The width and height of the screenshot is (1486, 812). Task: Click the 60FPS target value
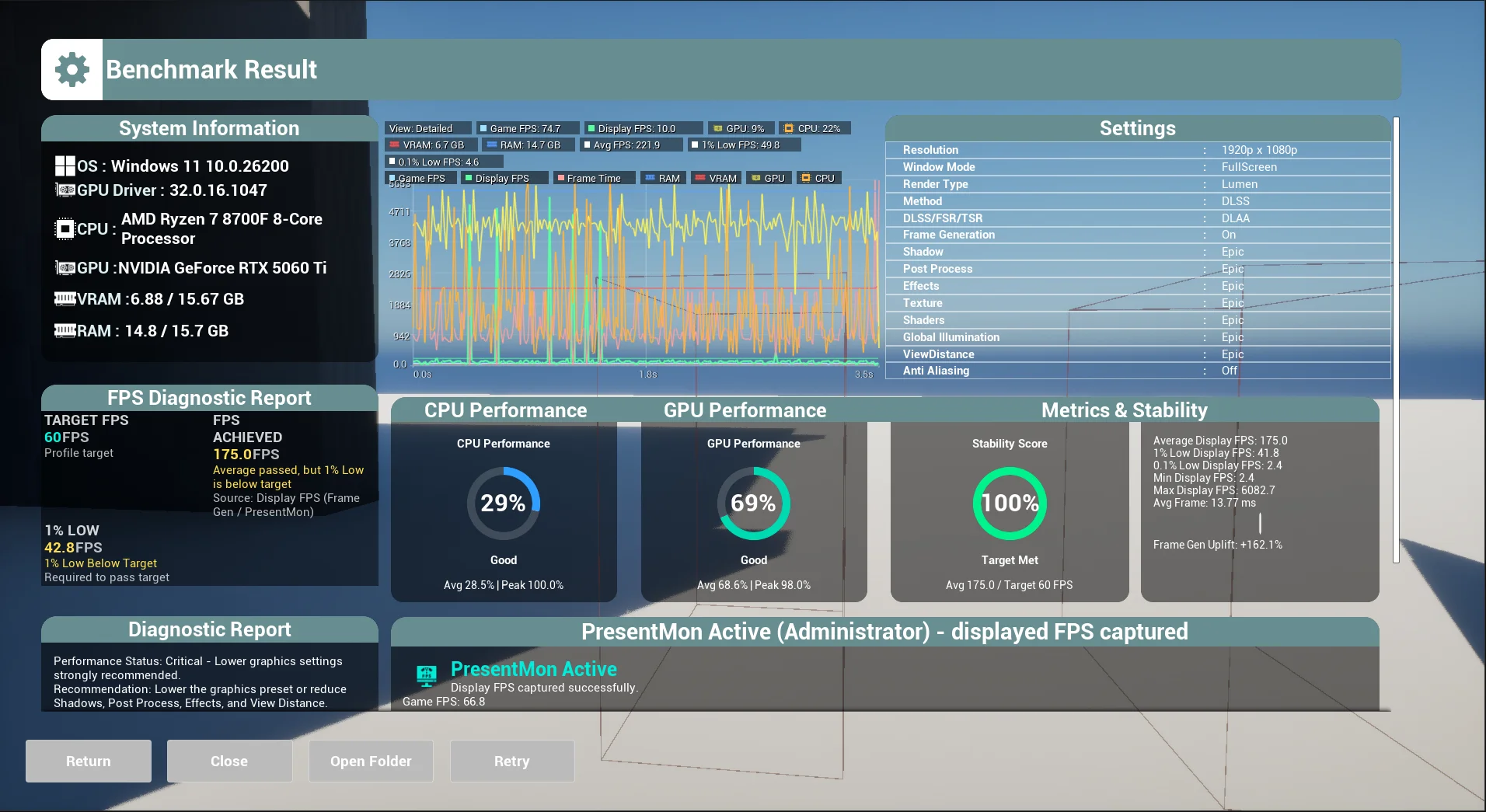pos(67,437)
